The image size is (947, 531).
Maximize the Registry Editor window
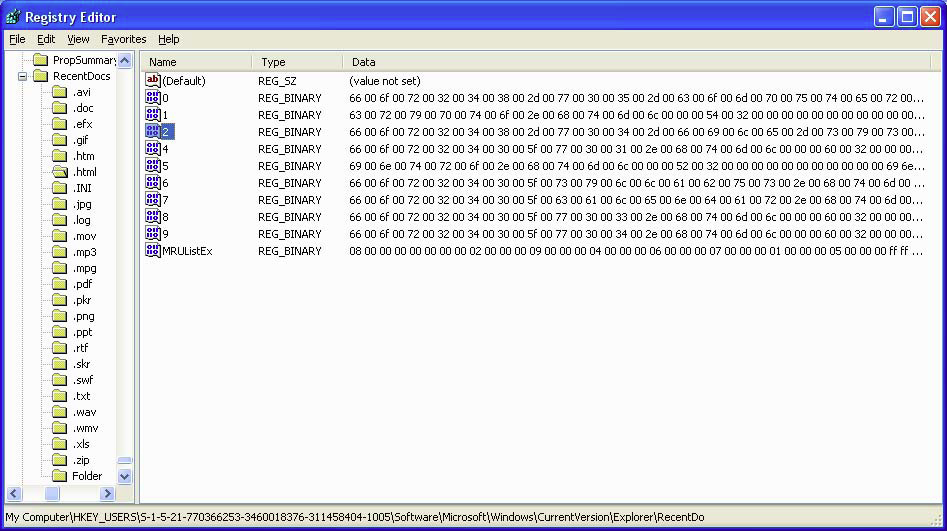click(x=907, y=17)
